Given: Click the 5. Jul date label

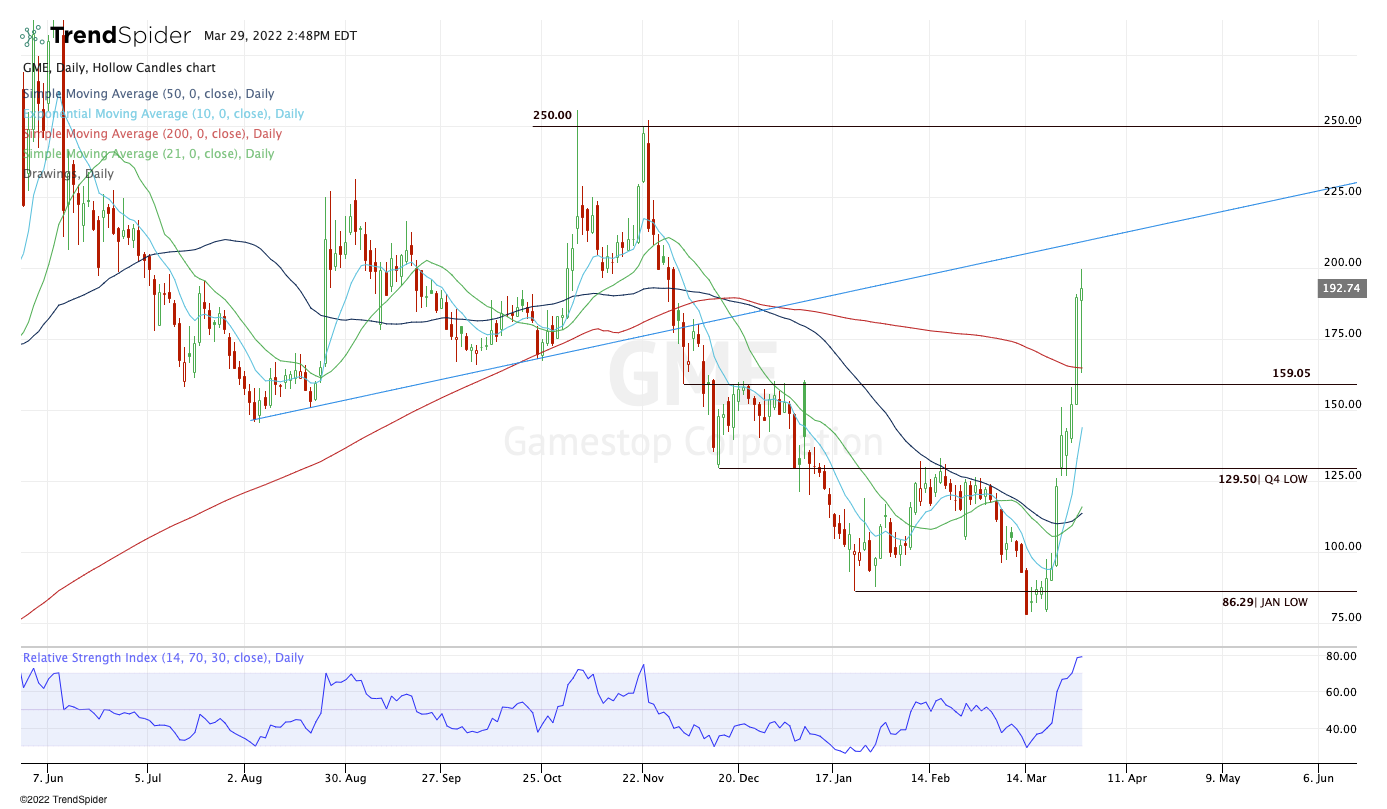Looking at the screenshot, I should 148,776.
